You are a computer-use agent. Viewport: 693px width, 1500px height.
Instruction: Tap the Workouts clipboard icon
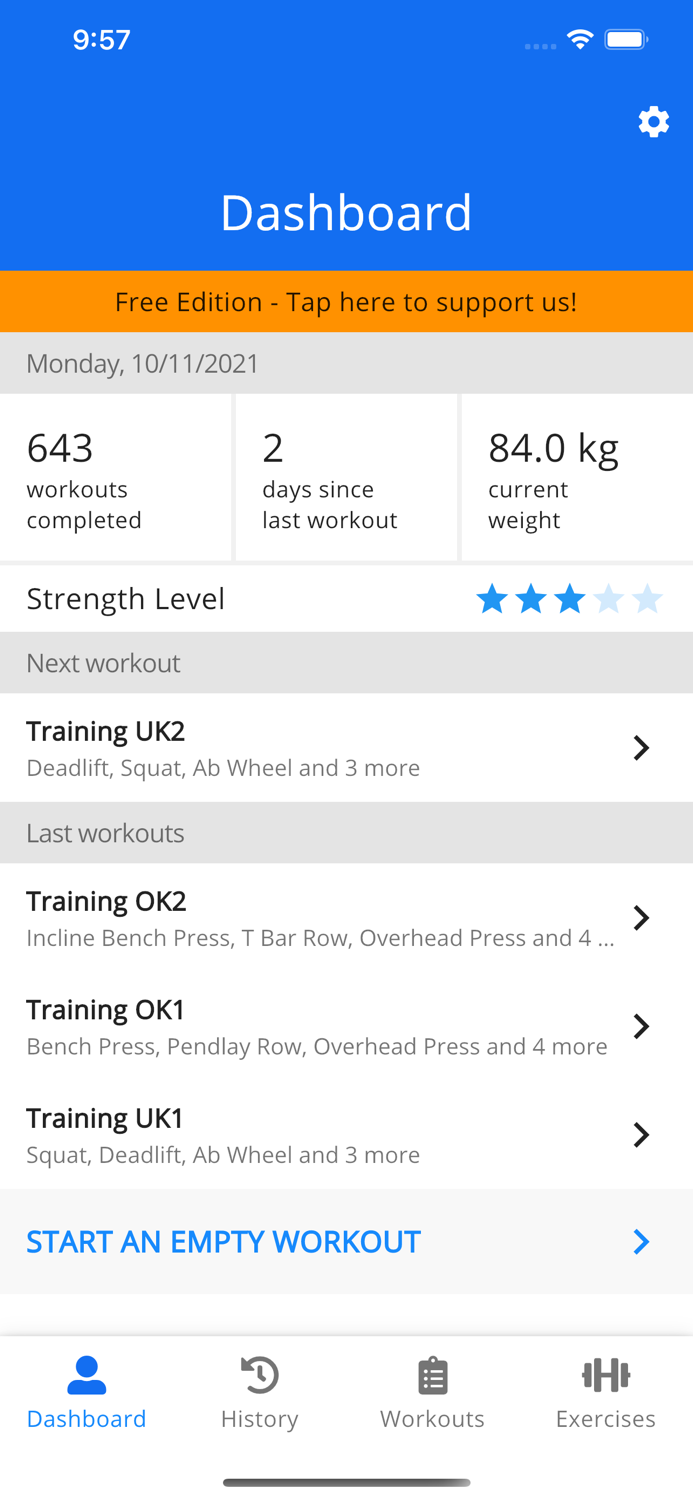point(432,1375)
